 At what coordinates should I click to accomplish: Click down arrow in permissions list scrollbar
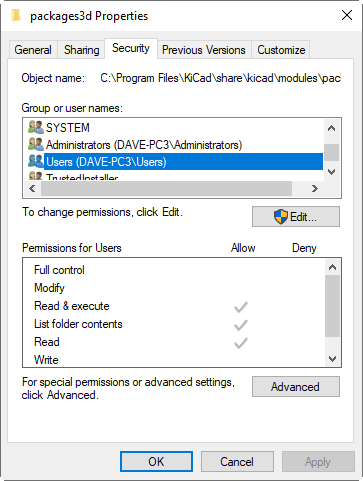[332, 359]
